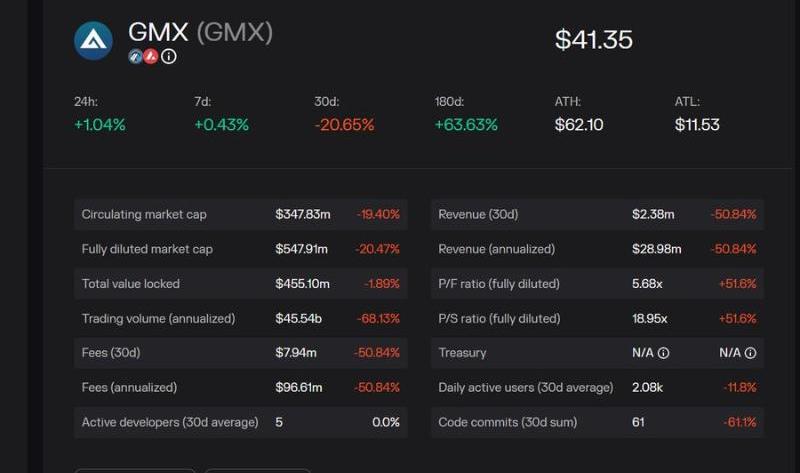Click the ATH value $62.10
The image size is (800, 473).
[579, 125]
